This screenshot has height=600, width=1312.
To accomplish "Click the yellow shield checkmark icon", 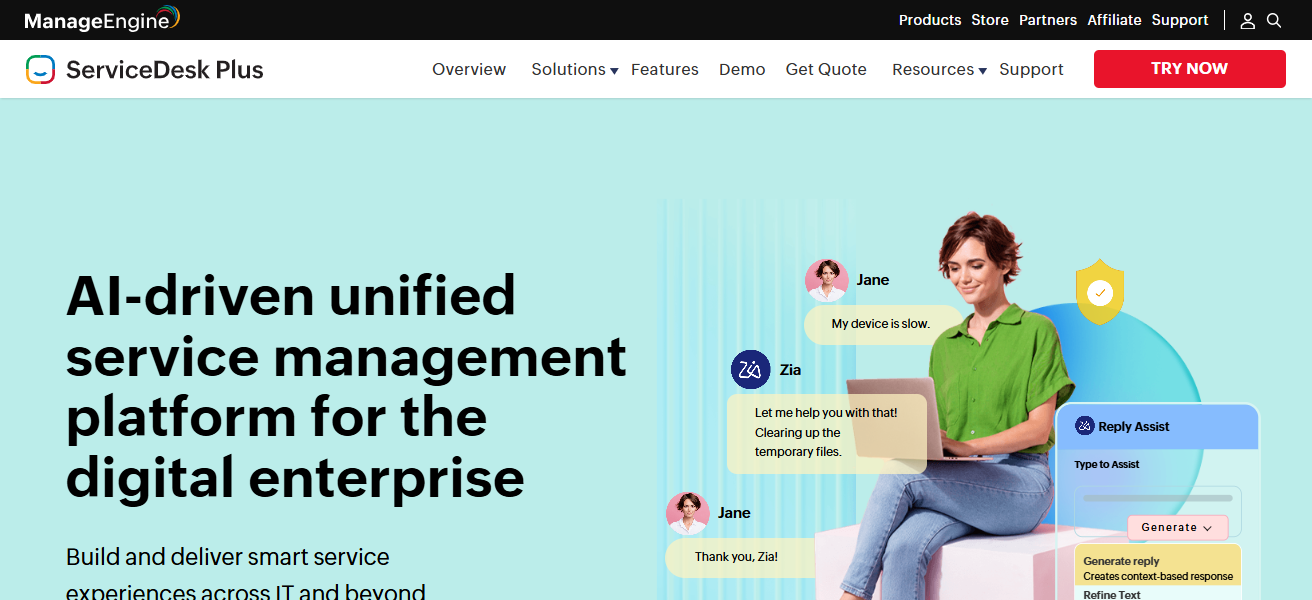I will pyautogui.click(x=1100, y=292).
